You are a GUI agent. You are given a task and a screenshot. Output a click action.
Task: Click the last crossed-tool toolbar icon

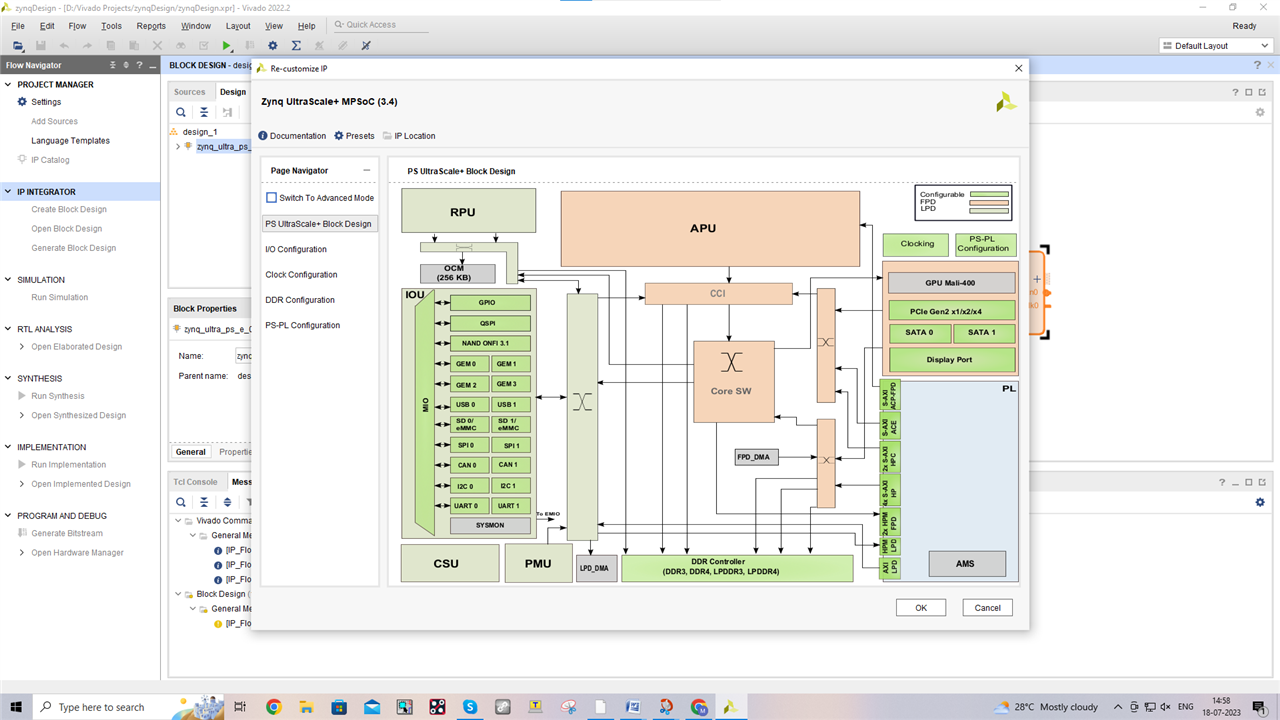[365, 46]
